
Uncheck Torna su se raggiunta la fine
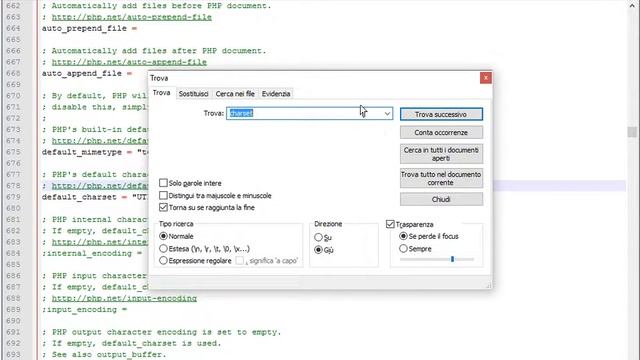click(x=163, y=207)
